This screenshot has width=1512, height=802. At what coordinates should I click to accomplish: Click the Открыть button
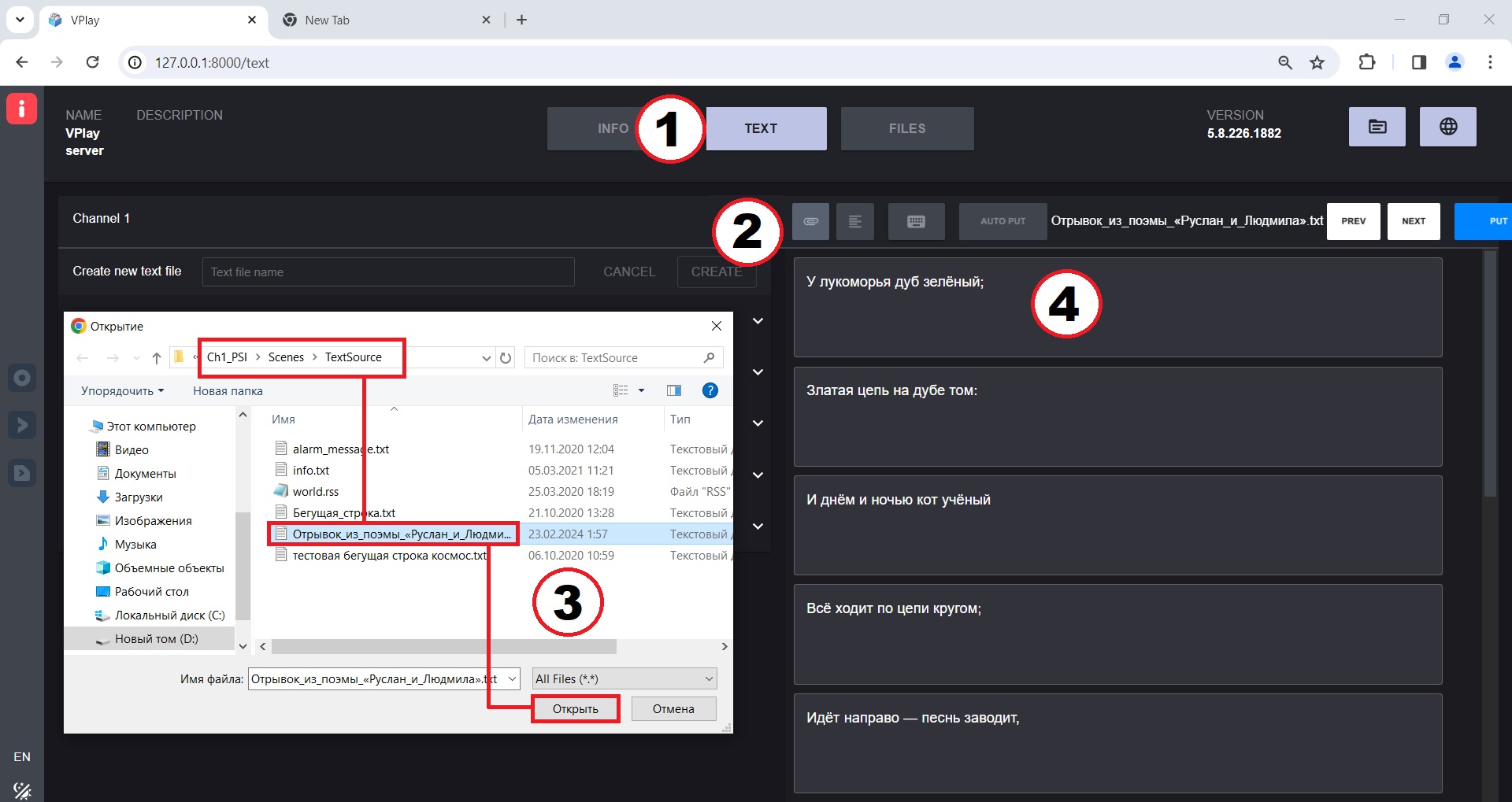point(575,709)
